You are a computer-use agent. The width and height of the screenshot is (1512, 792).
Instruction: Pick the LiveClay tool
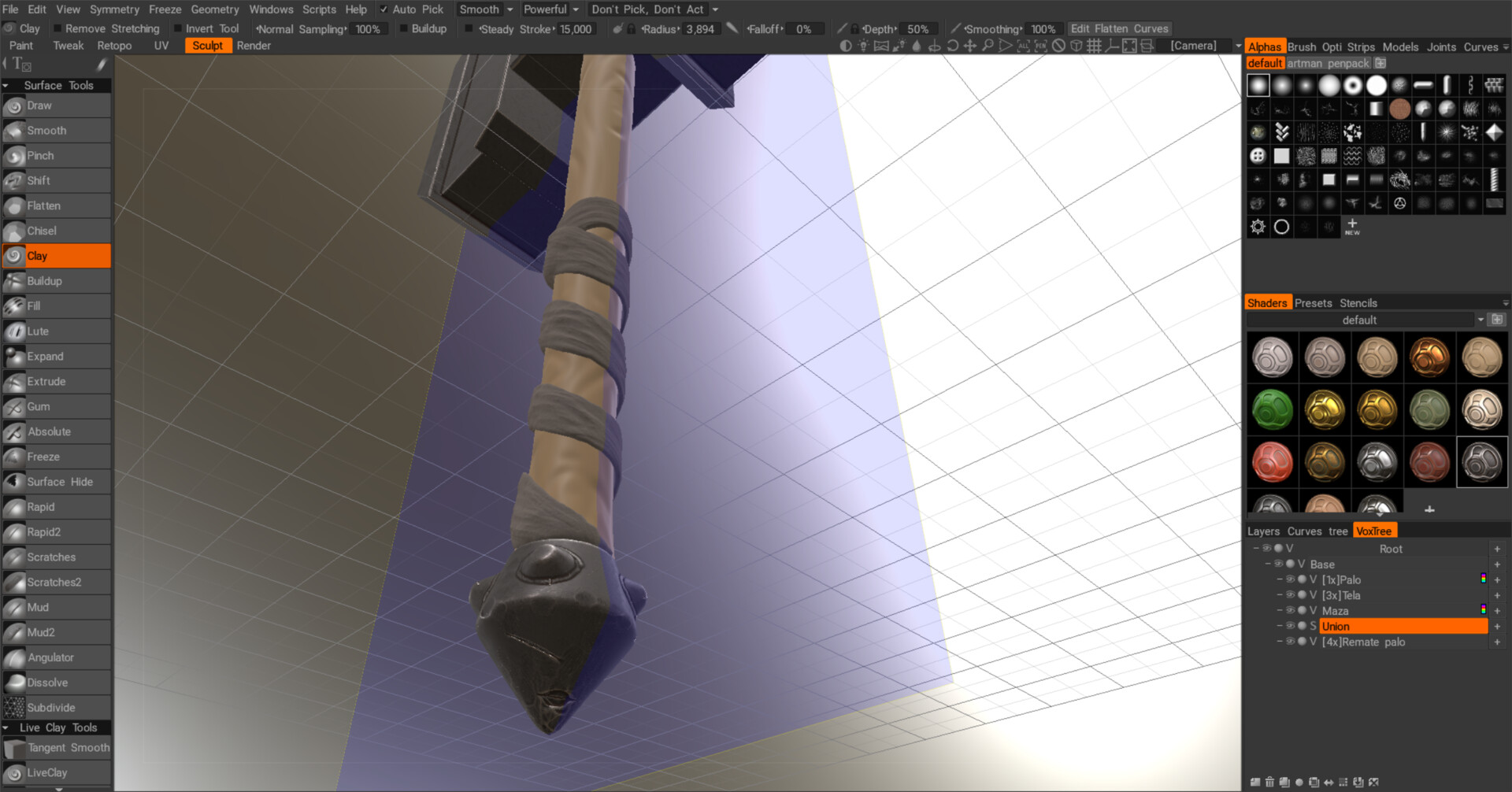click(56, 773)
